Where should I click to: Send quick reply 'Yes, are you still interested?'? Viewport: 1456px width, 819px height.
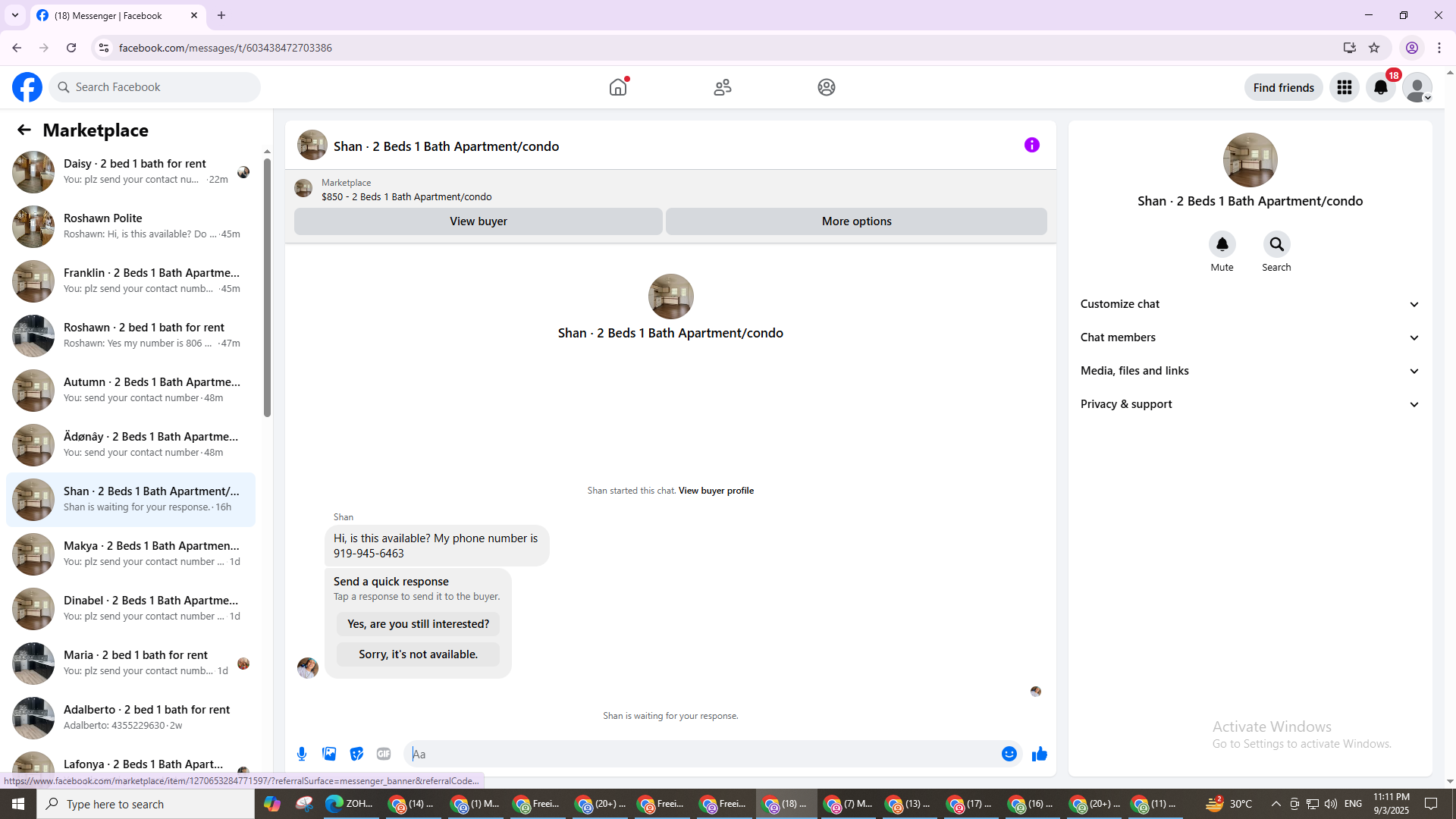point(418,624)
